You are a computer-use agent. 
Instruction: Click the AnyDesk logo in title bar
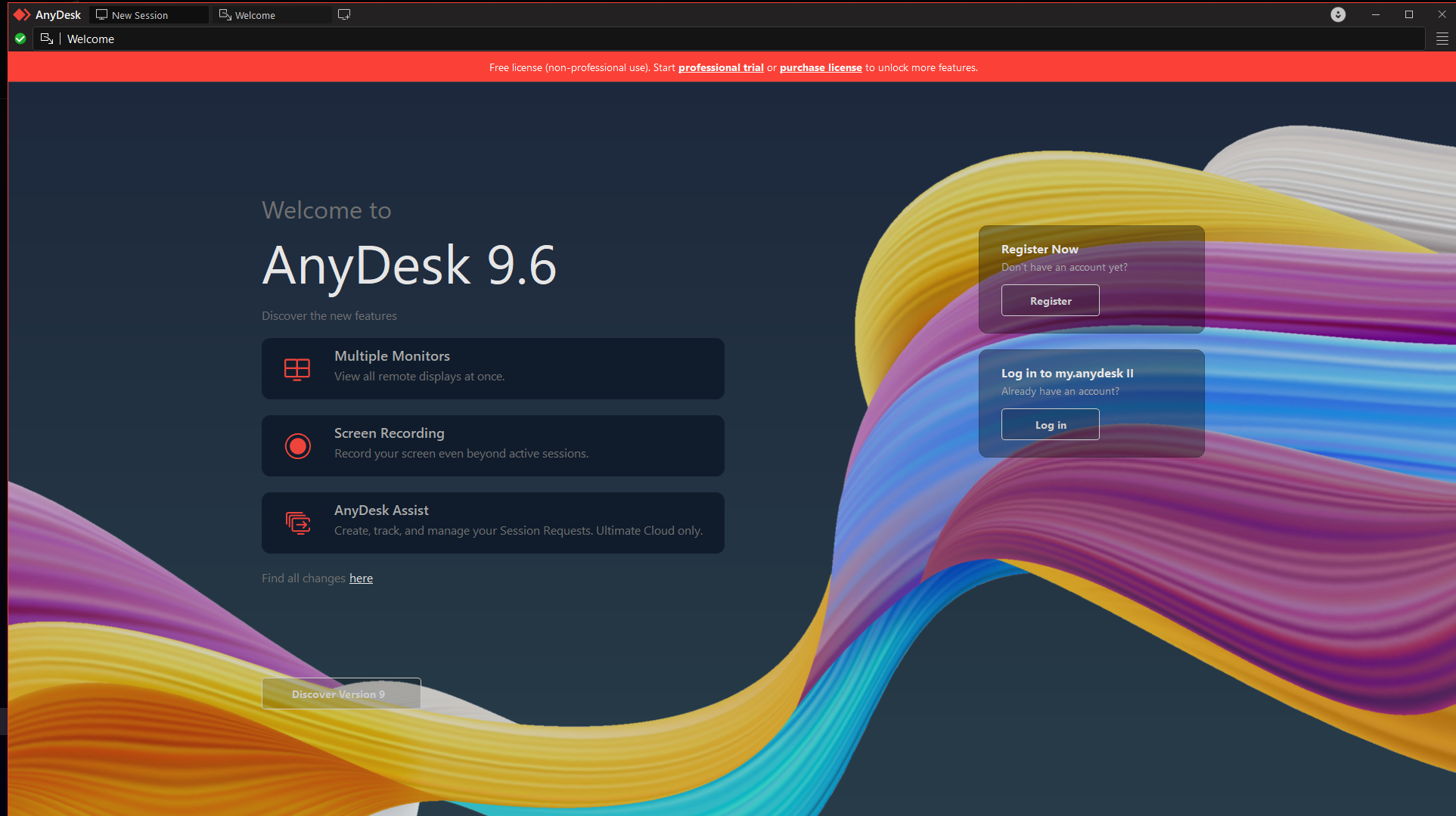pos(22,15)
